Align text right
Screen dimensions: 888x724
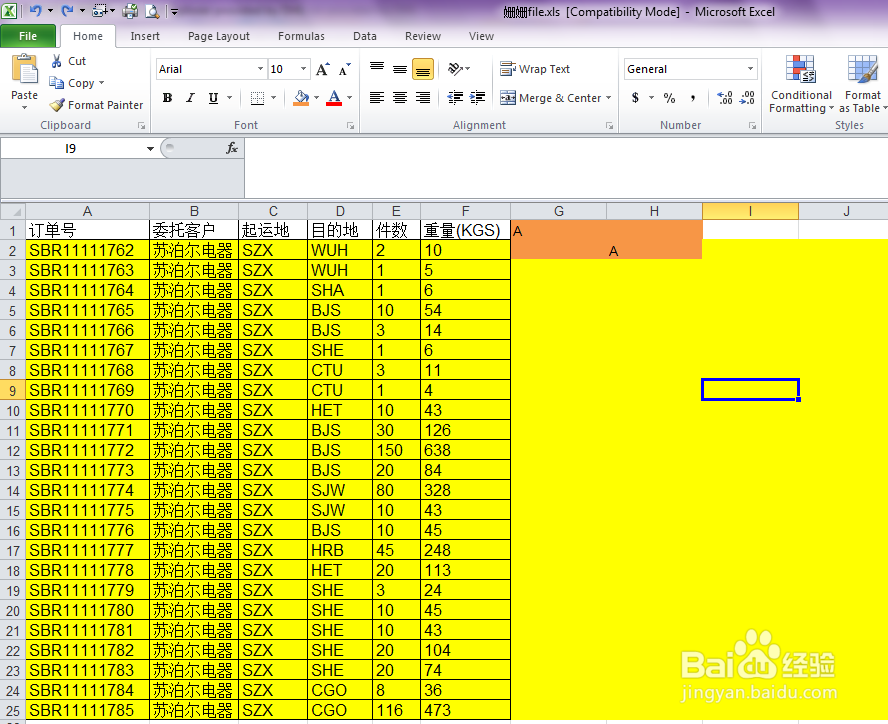click(422, 97)
